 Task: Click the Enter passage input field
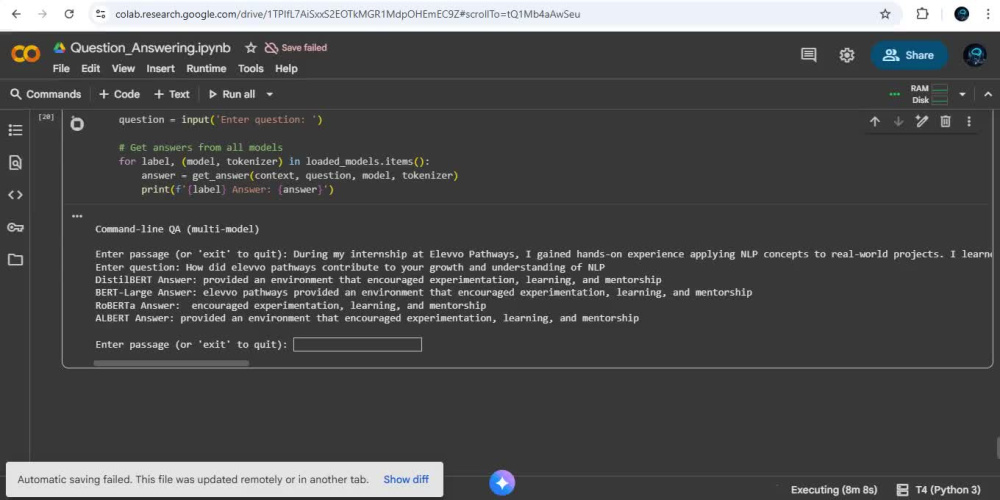[x=357, y=344]
